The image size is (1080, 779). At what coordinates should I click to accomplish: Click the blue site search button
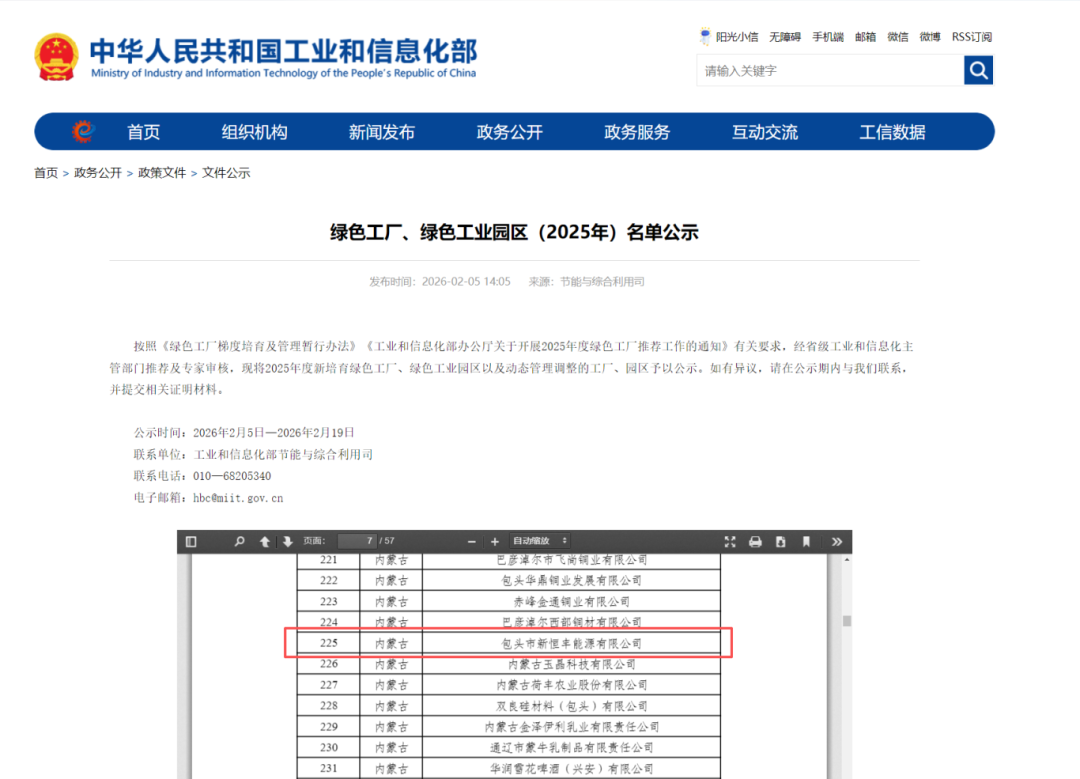[978, 70]
